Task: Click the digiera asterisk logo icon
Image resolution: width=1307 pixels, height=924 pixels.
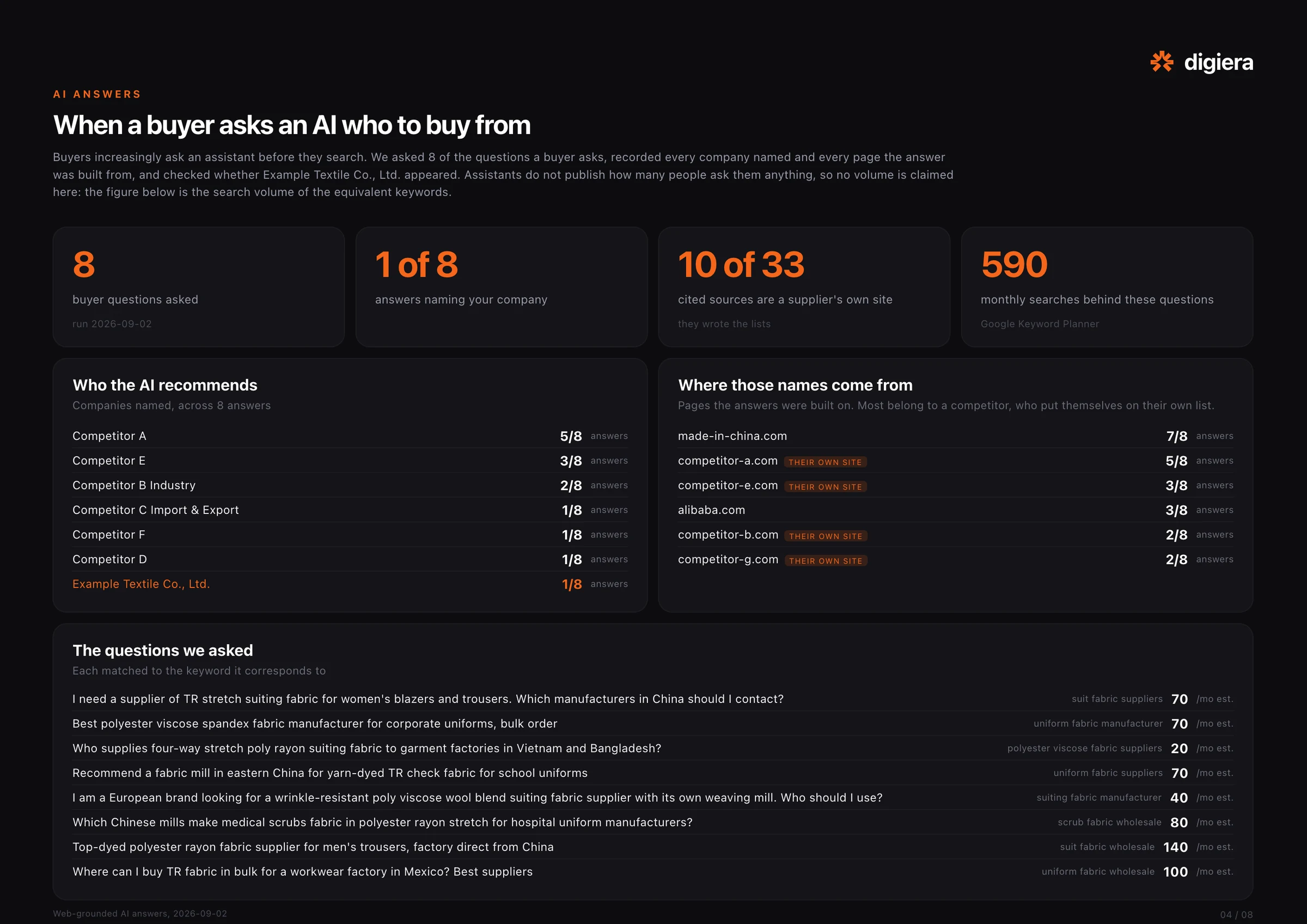Action: (1161, 62)
